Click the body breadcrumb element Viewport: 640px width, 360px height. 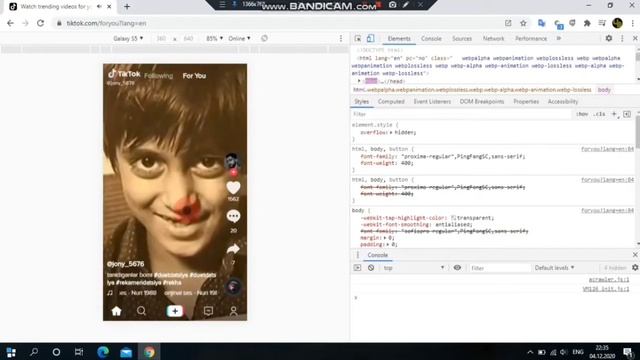[x=604, y=90]
